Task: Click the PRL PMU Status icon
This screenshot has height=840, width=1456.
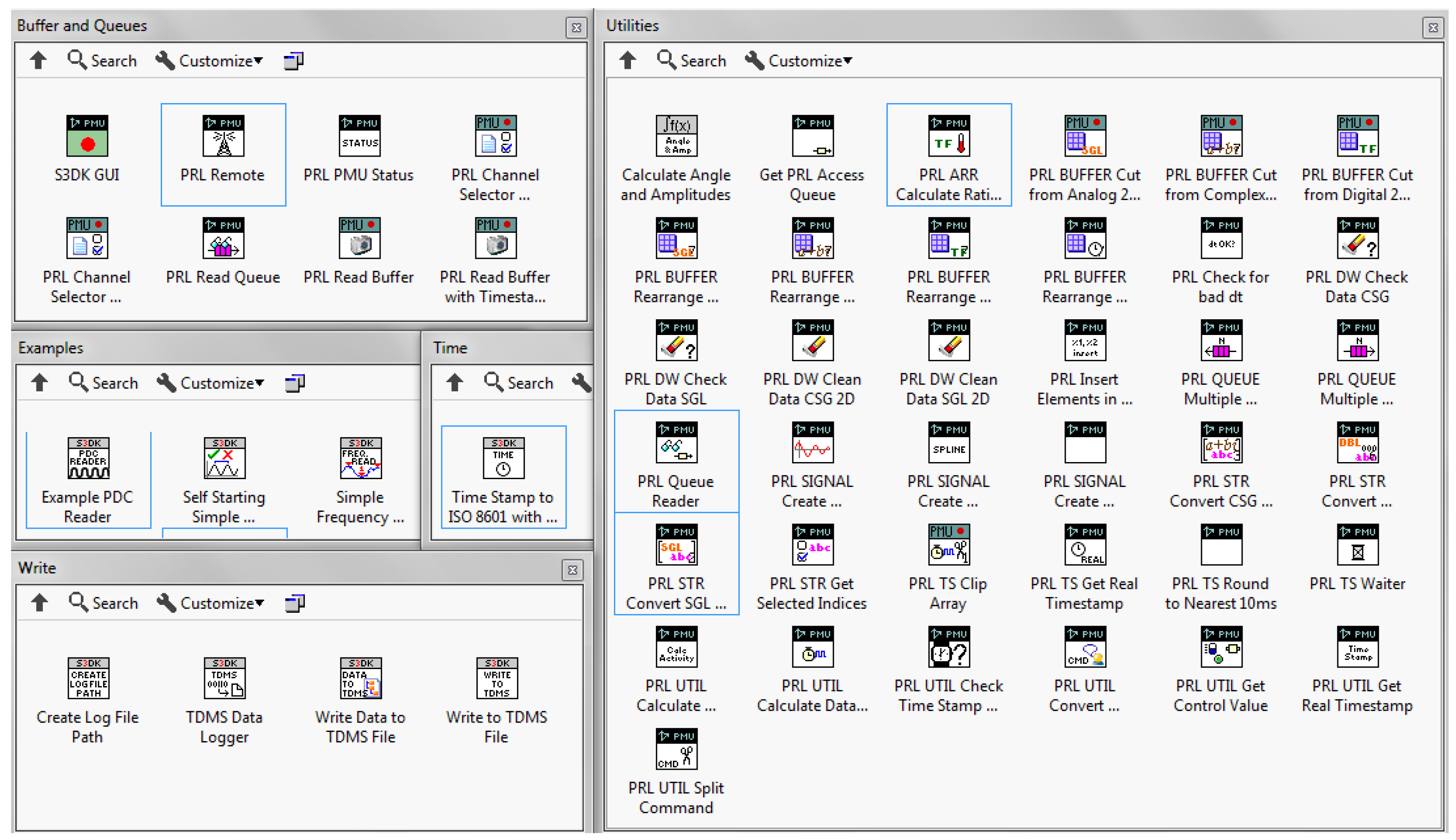Action: pyautogui.click(x=359, y=136)
